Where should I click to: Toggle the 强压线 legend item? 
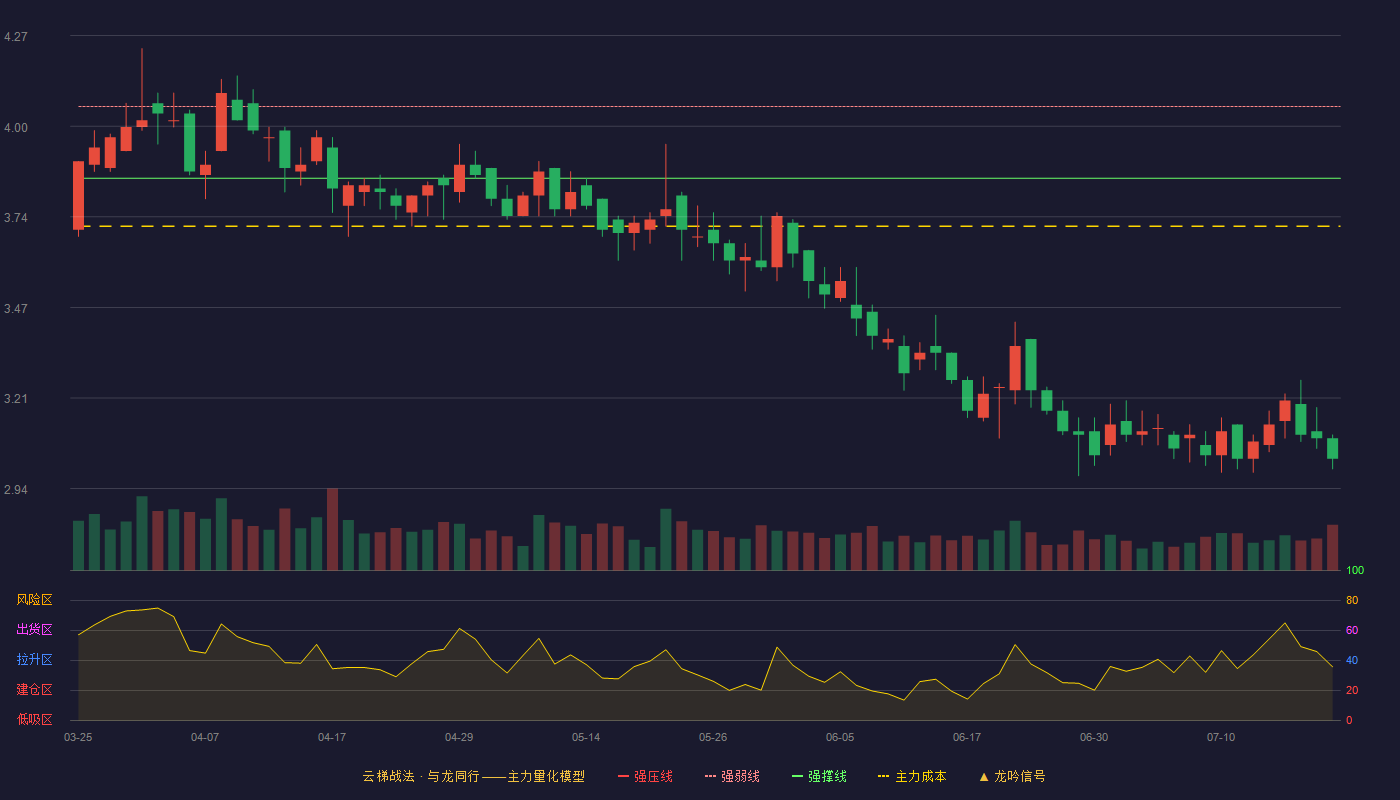[645, 776]
